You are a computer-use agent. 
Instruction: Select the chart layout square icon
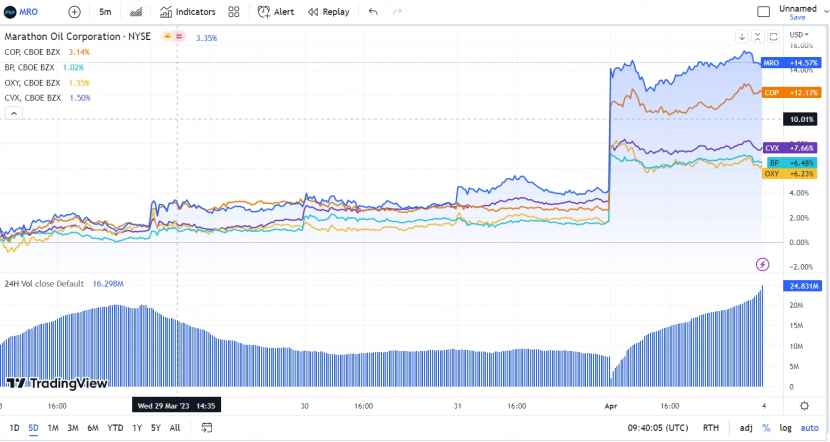tap(763, 12)
